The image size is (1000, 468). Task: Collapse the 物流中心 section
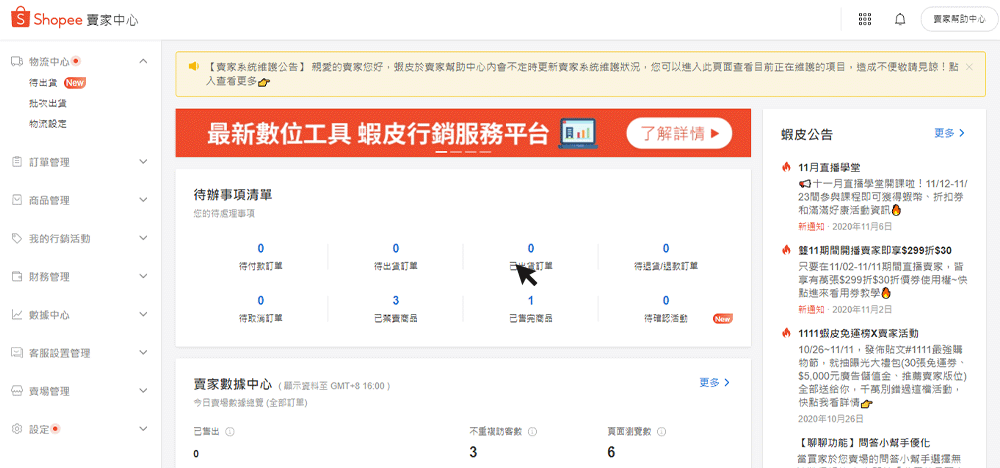[x=143, y=62]
